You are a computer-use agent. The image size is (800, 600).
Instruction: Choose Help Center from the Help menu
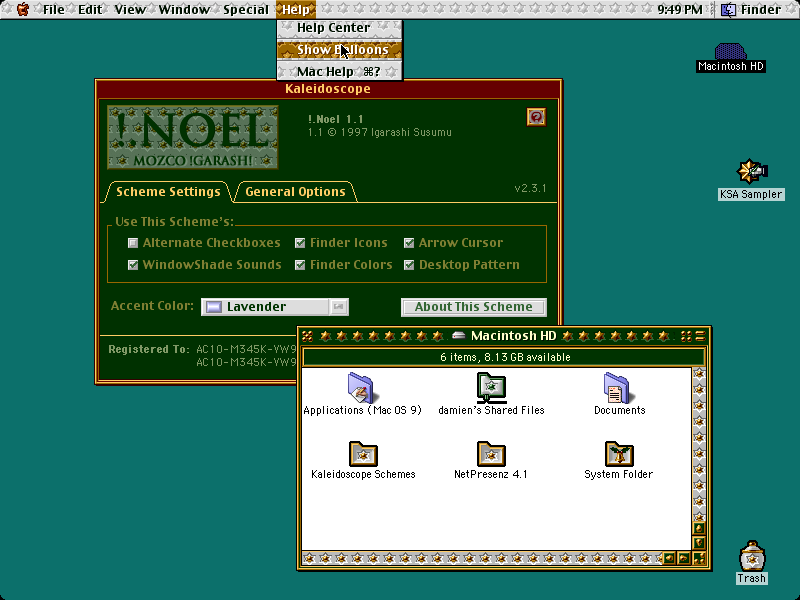[339, 28]
